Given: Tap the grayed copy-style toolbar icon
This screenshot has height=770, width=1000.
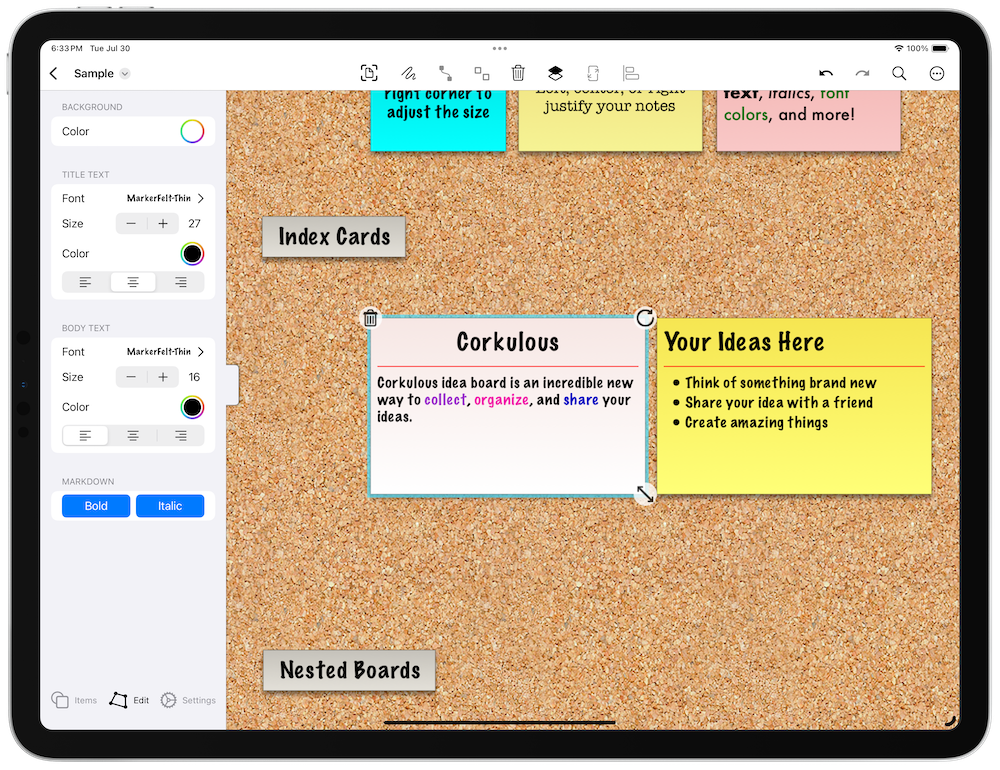Looking at the screenshot, I should coord(593,73).
